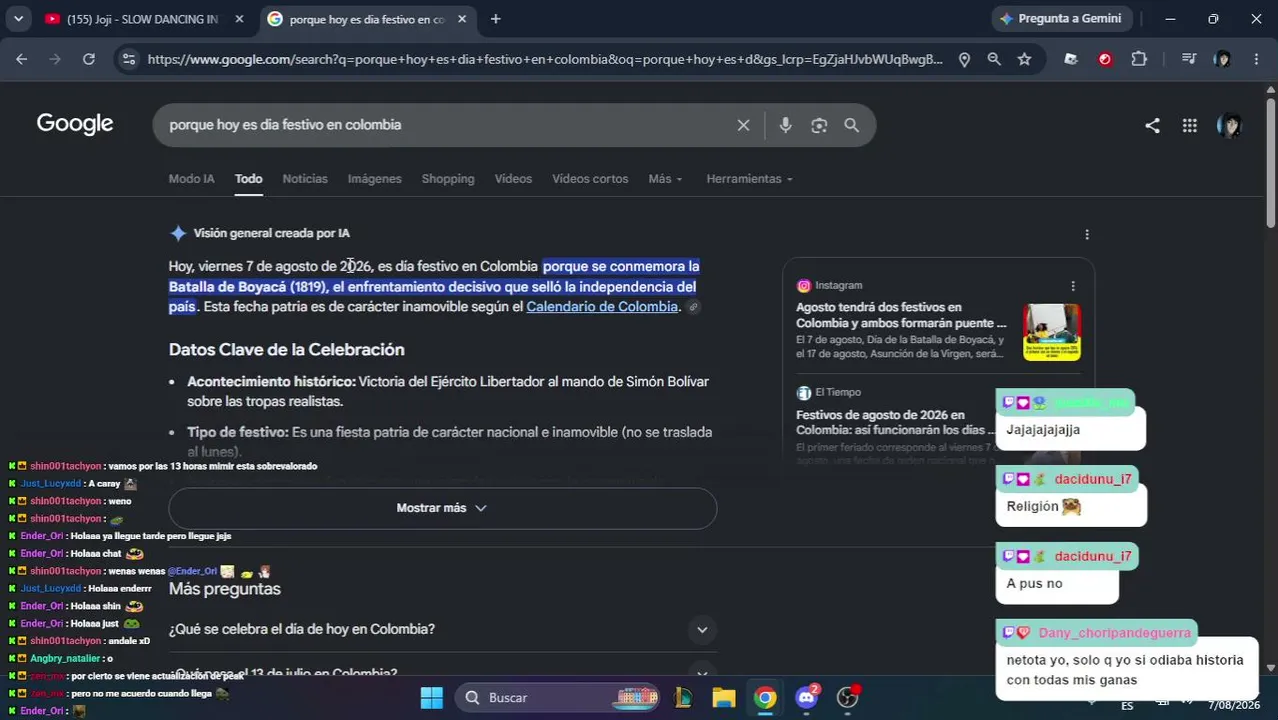Open the Calendario de Colombia link
The height and width of the screenshot is (720, 1278).
click(x=602, y=307)
